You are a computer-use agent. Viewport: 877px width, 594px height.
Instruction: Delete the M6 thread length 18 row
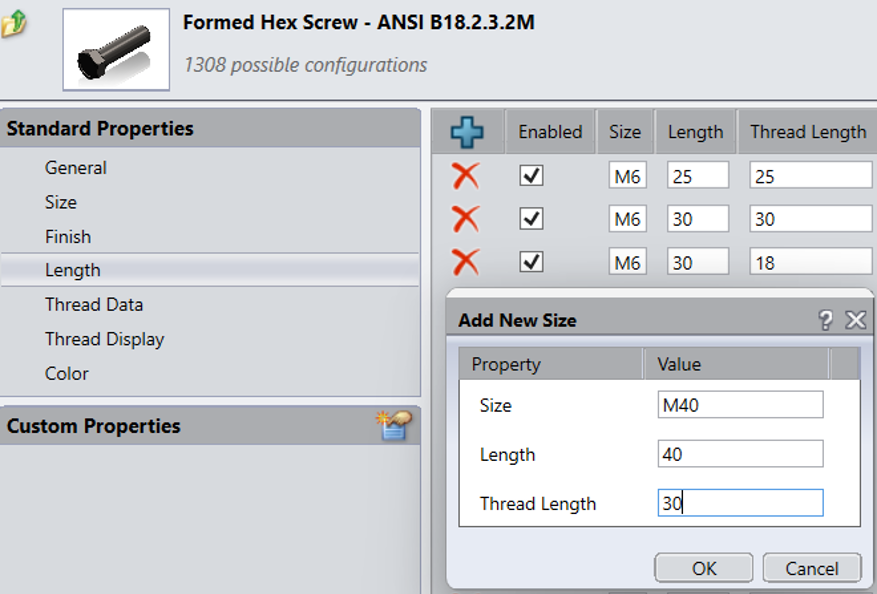(x=465, y=262)
